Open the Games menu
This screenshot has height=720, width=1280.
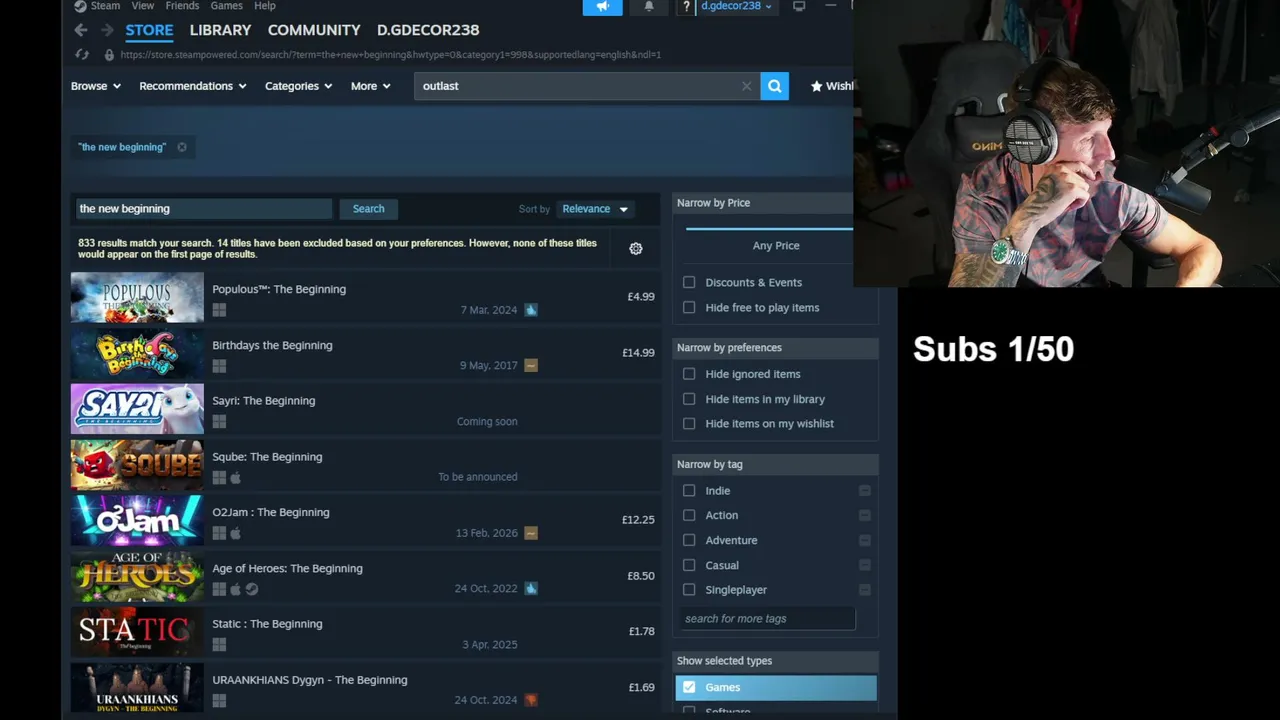point(227,6)
